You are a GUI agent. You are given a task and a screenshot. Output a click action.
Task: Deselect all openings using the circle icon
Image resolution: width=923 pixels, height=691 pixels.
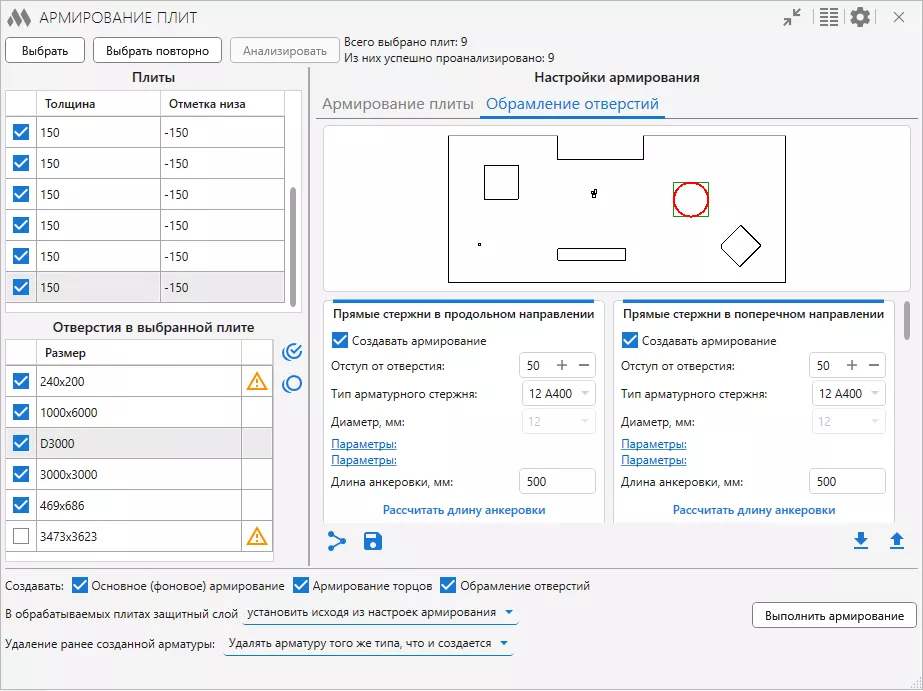click(291, 382)
